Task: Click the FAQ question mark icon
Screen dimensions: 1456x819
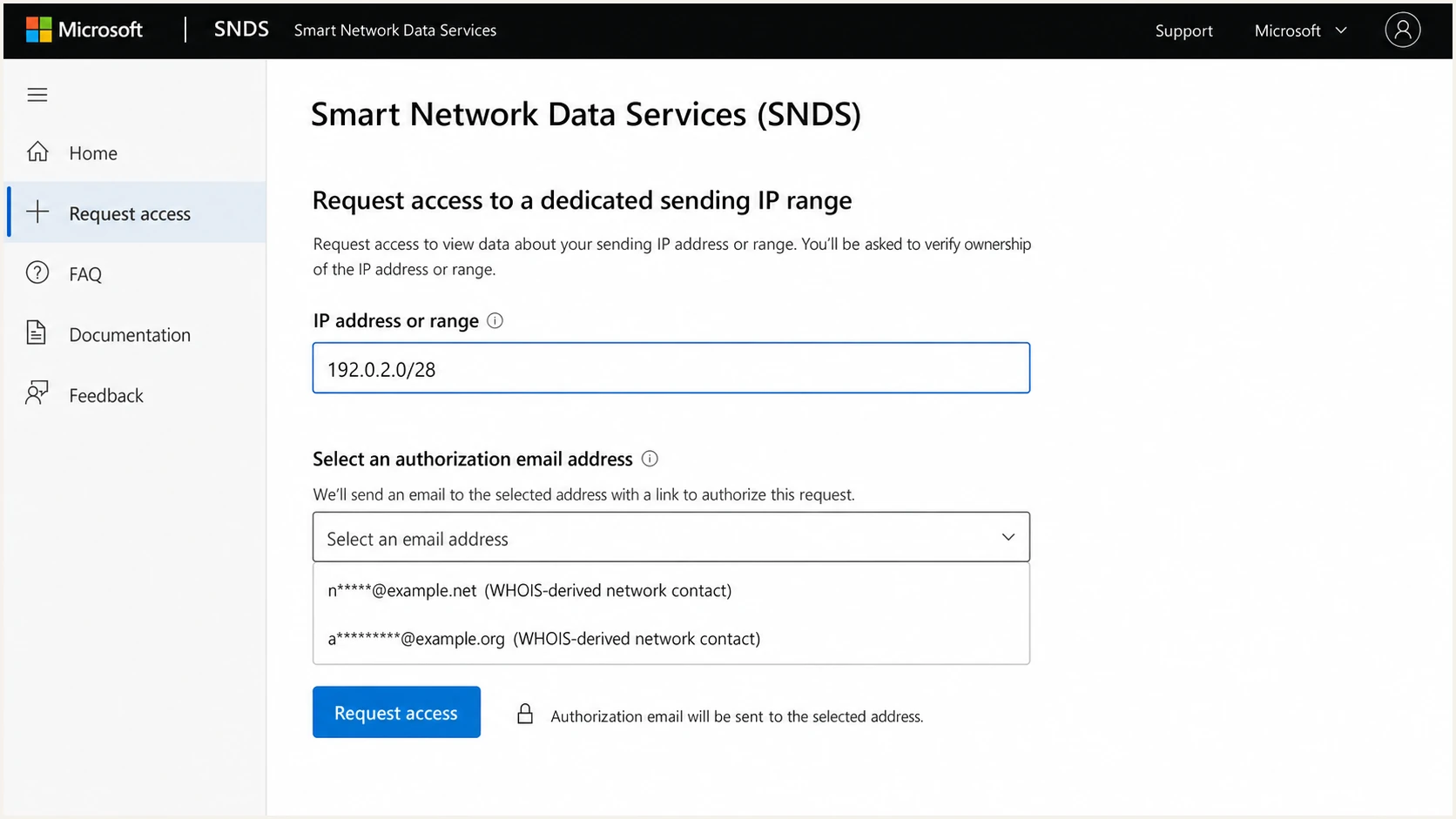Action: 37,272
